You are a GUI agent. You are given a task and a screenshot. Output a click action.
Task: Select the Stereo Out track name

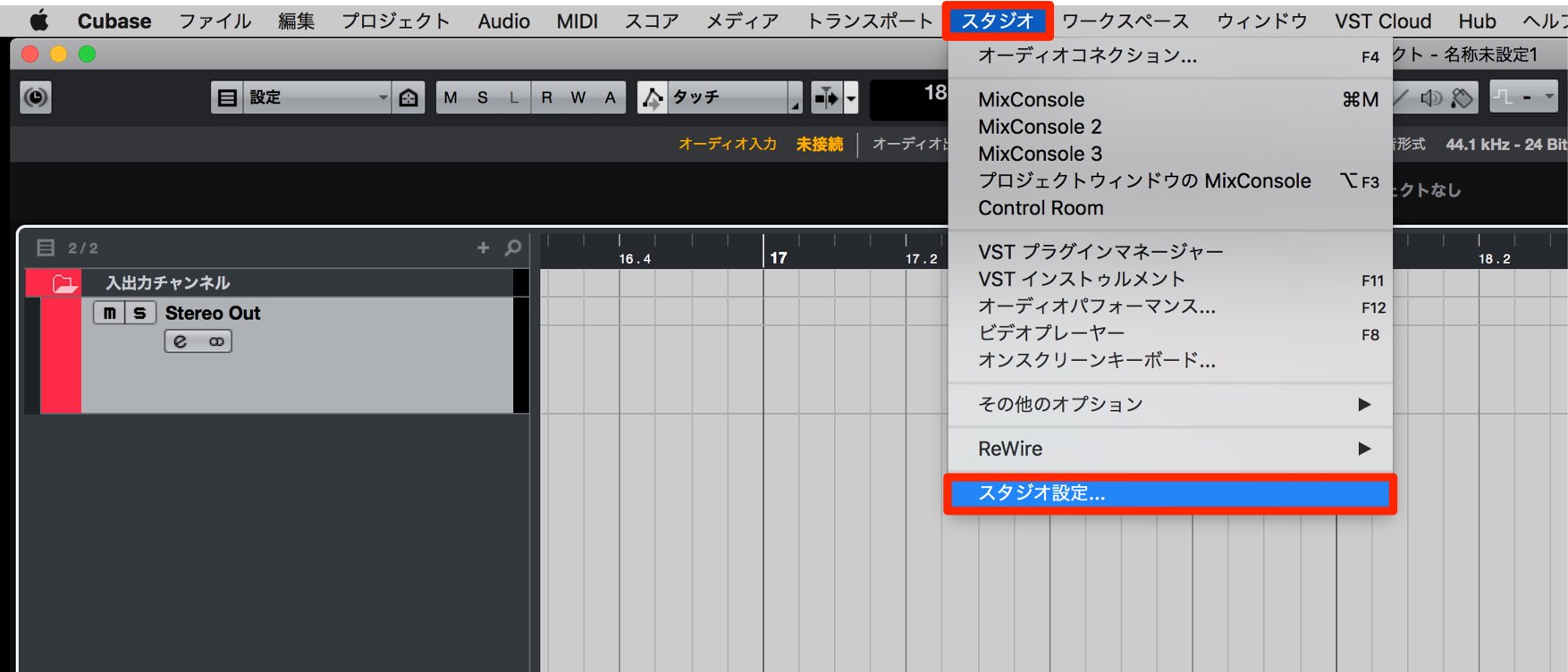213,313
